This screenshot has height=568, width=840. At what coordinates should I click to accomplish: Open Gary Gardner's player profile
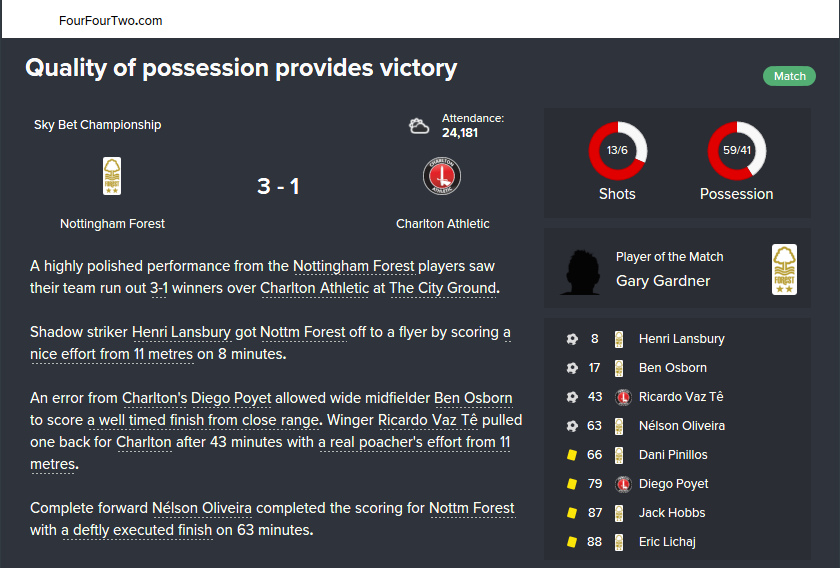pos(663,281)
